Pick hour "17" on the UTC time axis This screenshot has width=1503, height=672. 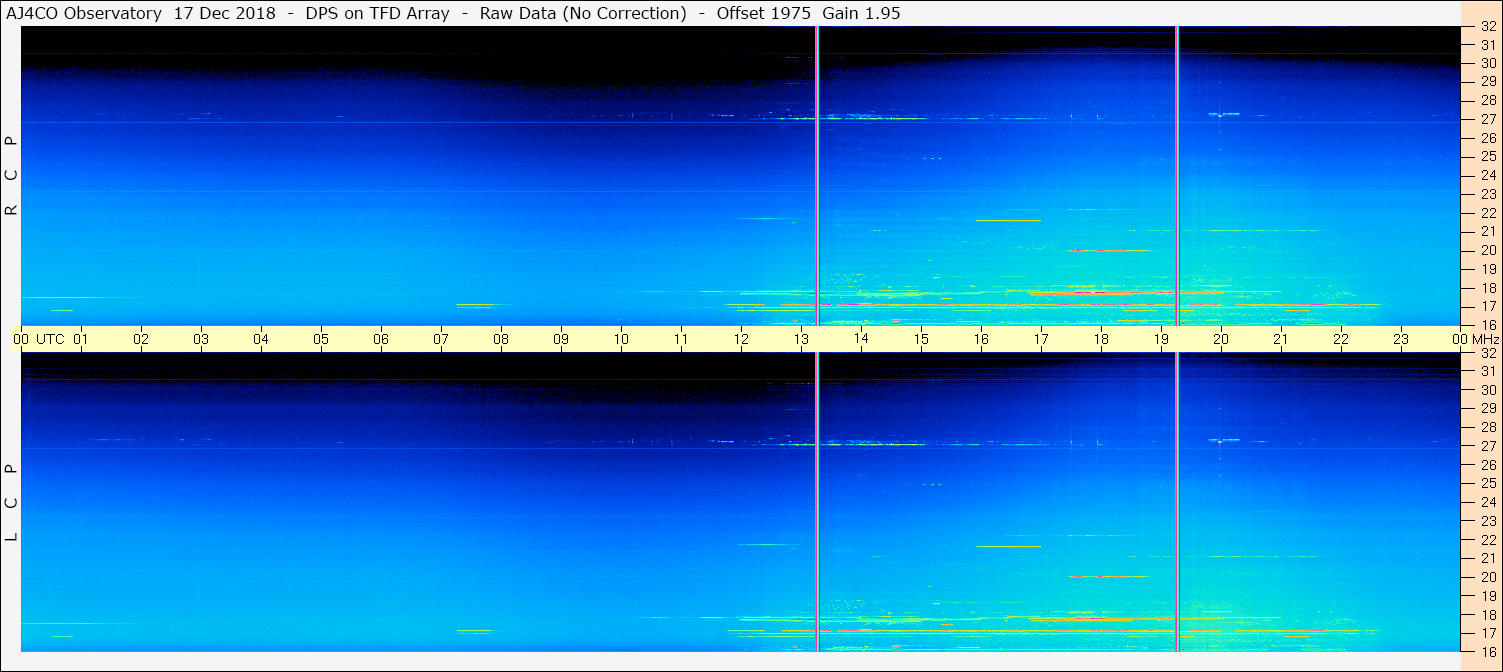[1041, 339]
